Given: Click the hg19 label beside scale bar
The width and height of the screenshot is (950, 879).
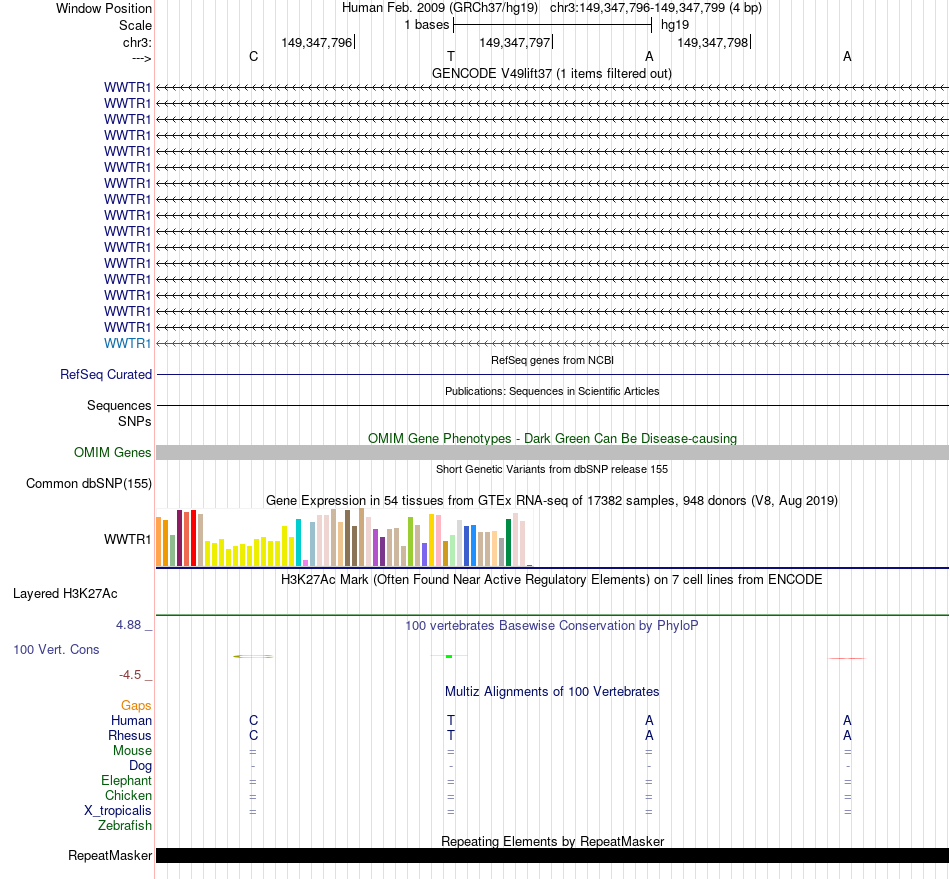Looking at the screenshot, I should [675, 25].
